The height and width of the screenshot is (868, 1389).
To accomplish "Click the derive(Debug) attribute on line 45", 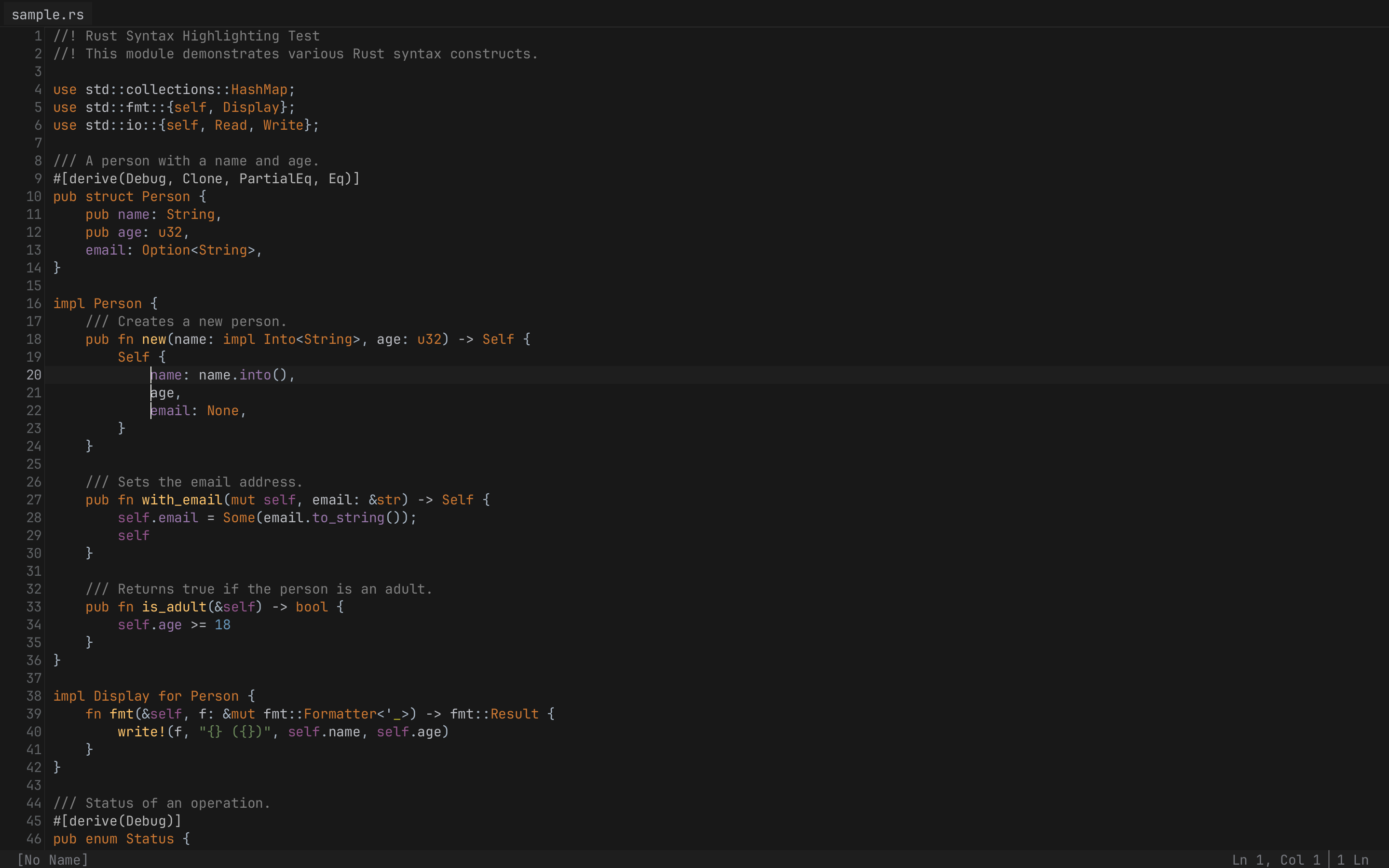I will coord(118,821).
